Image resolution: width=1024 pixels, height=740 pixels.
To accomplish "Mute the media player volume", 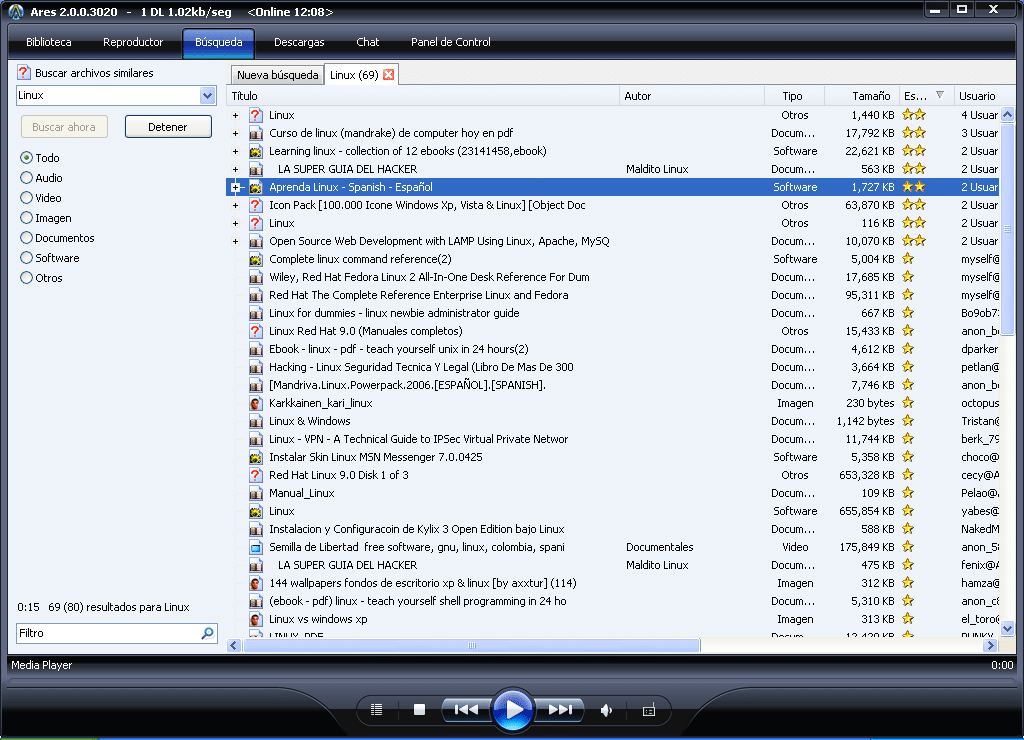I will [x=605, y=710].
